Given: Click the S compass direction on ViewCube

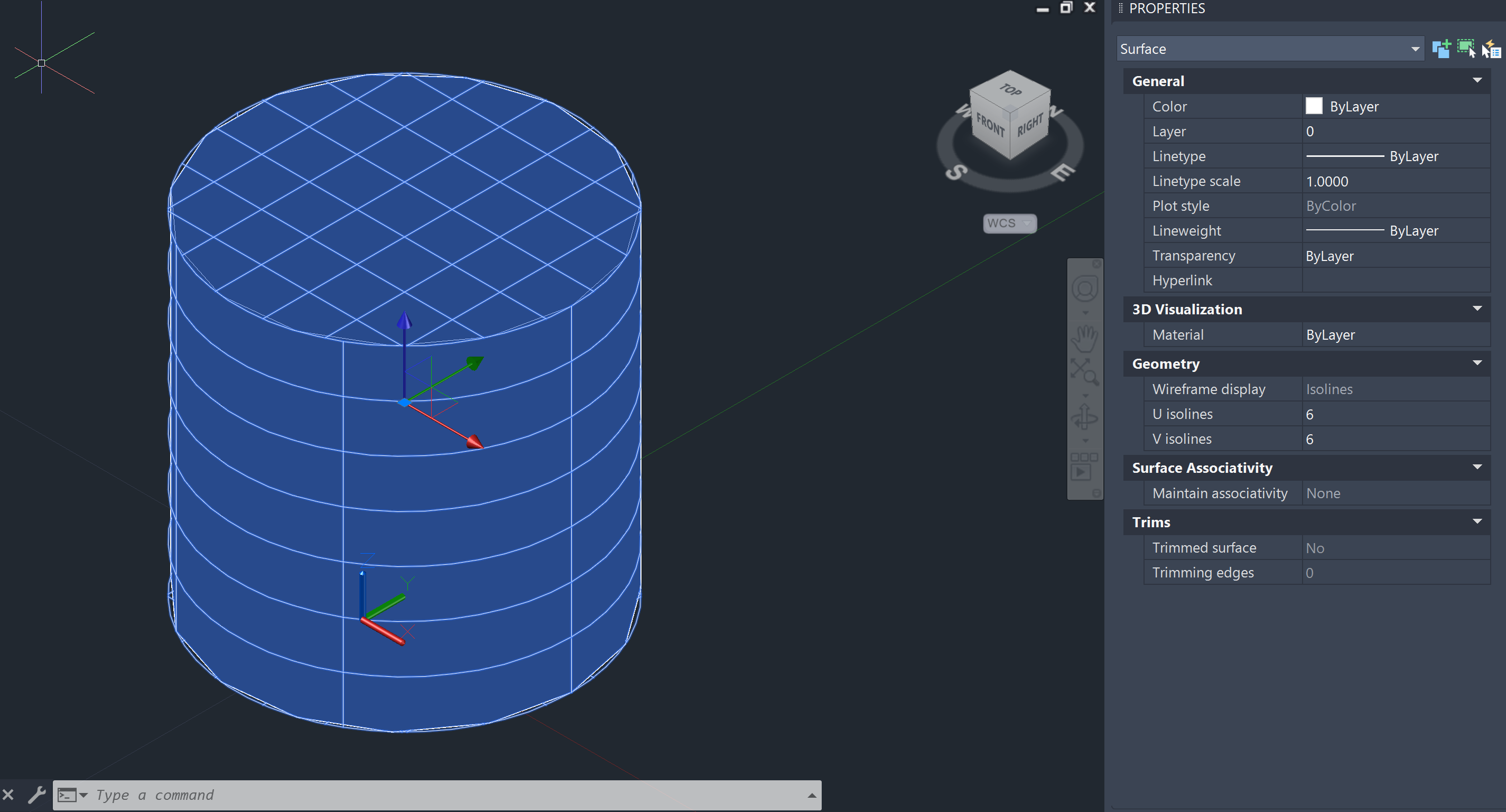Looking at the screenshot, I should 956,172.
